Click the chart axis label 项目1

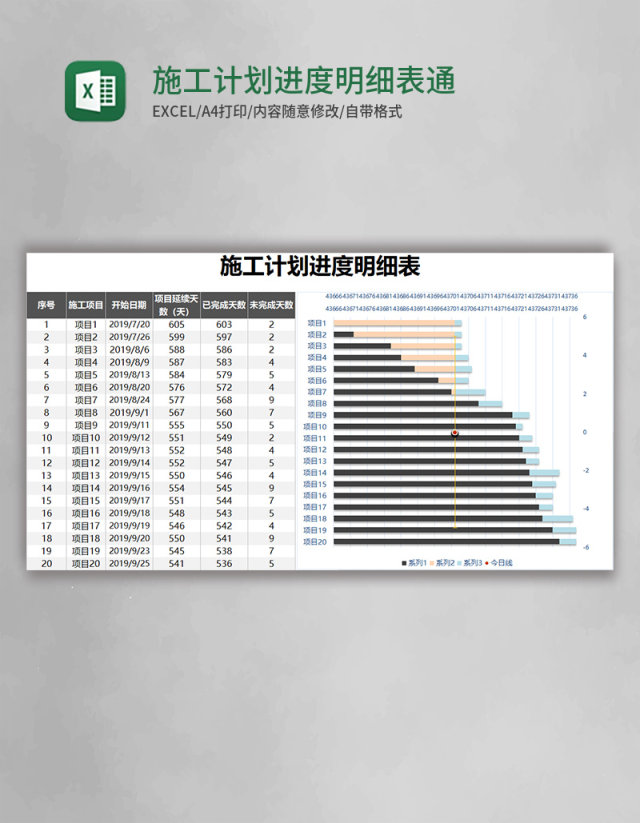coord(317,323)
